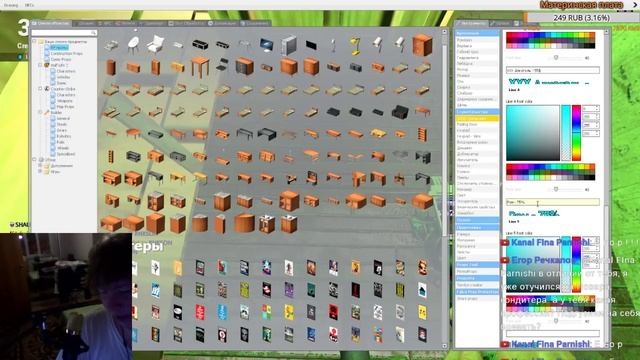Spawn the yellow desk lamp prop

pyautogui.click(x=355, y=45)
